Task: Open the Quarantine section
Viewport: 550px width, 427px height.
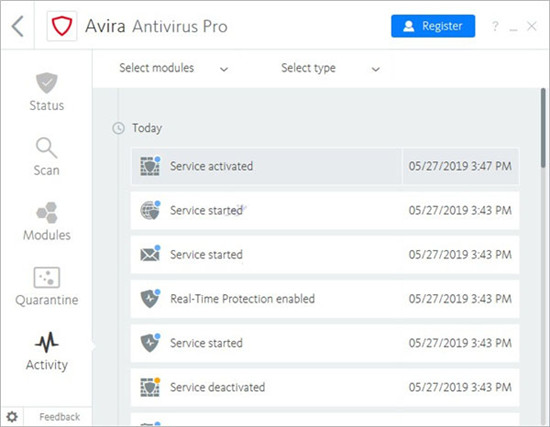Action: pos(47,286)
